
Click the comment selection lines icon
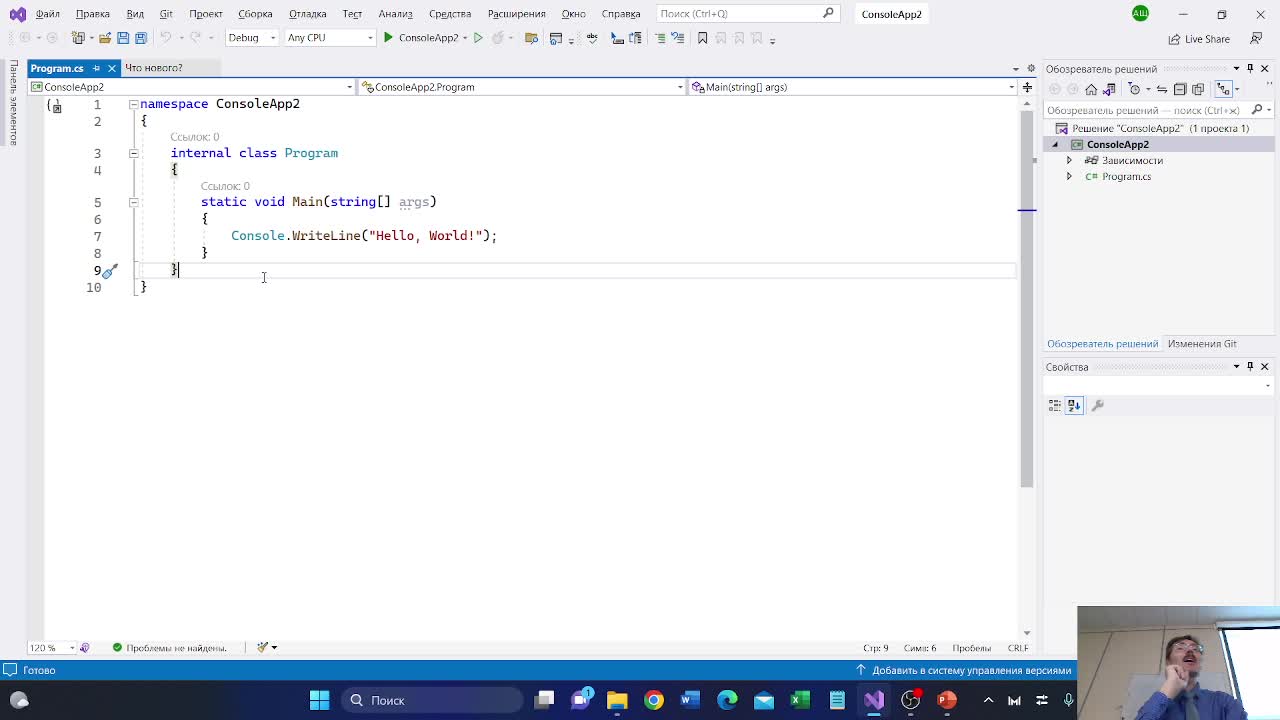pyautogui.click(x=659, y=38)
